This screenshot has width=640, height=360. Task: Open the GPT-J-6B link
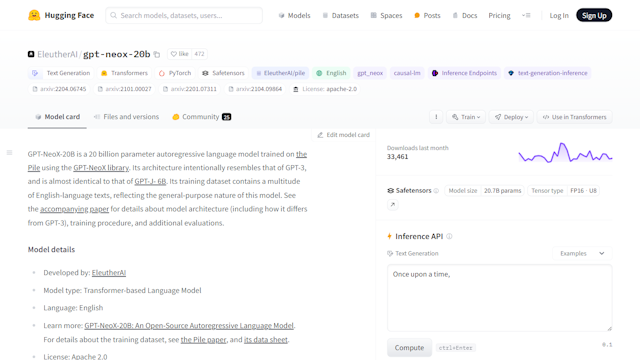pyautogui.click(x=150, y=181)
